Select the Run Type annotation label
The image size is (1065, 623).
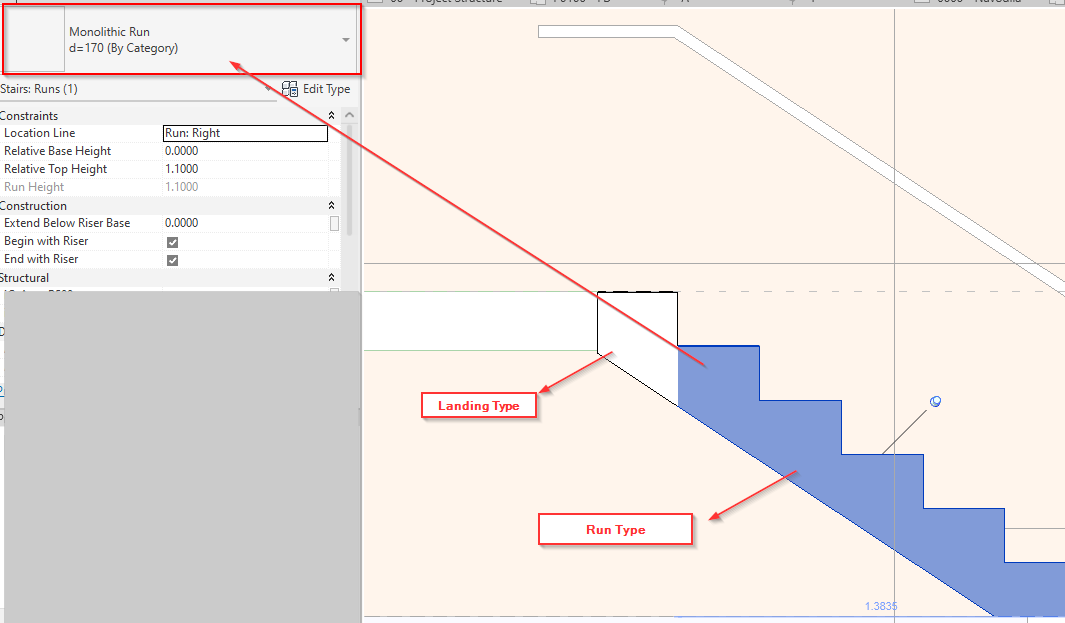[x=615, y=529]
